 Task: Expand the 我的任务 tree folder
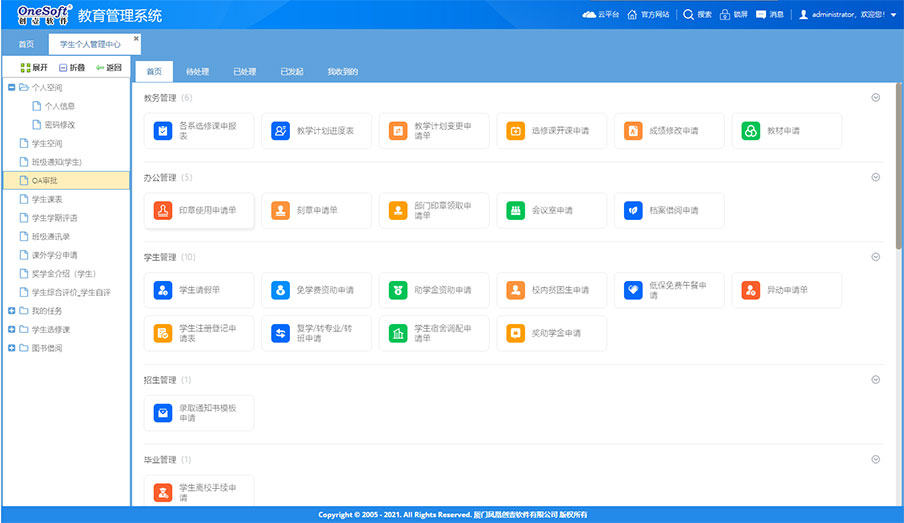pyautogui.click(x=11, y=311)
